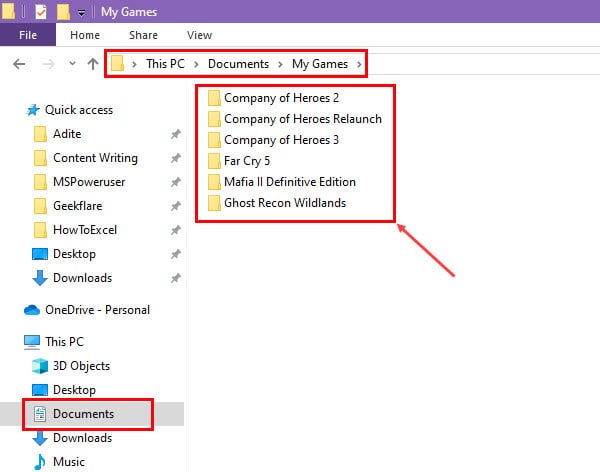This screenshot has height=472, width=600.
Task: Open the Geekflare pinned folder
Action: [78, 206]
